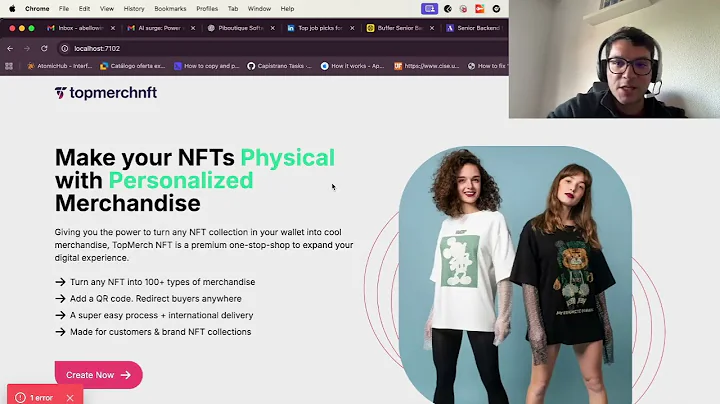720x404 pixels.
Task: Reload the page with the refresh icon
Action: [x=44, y=48]
